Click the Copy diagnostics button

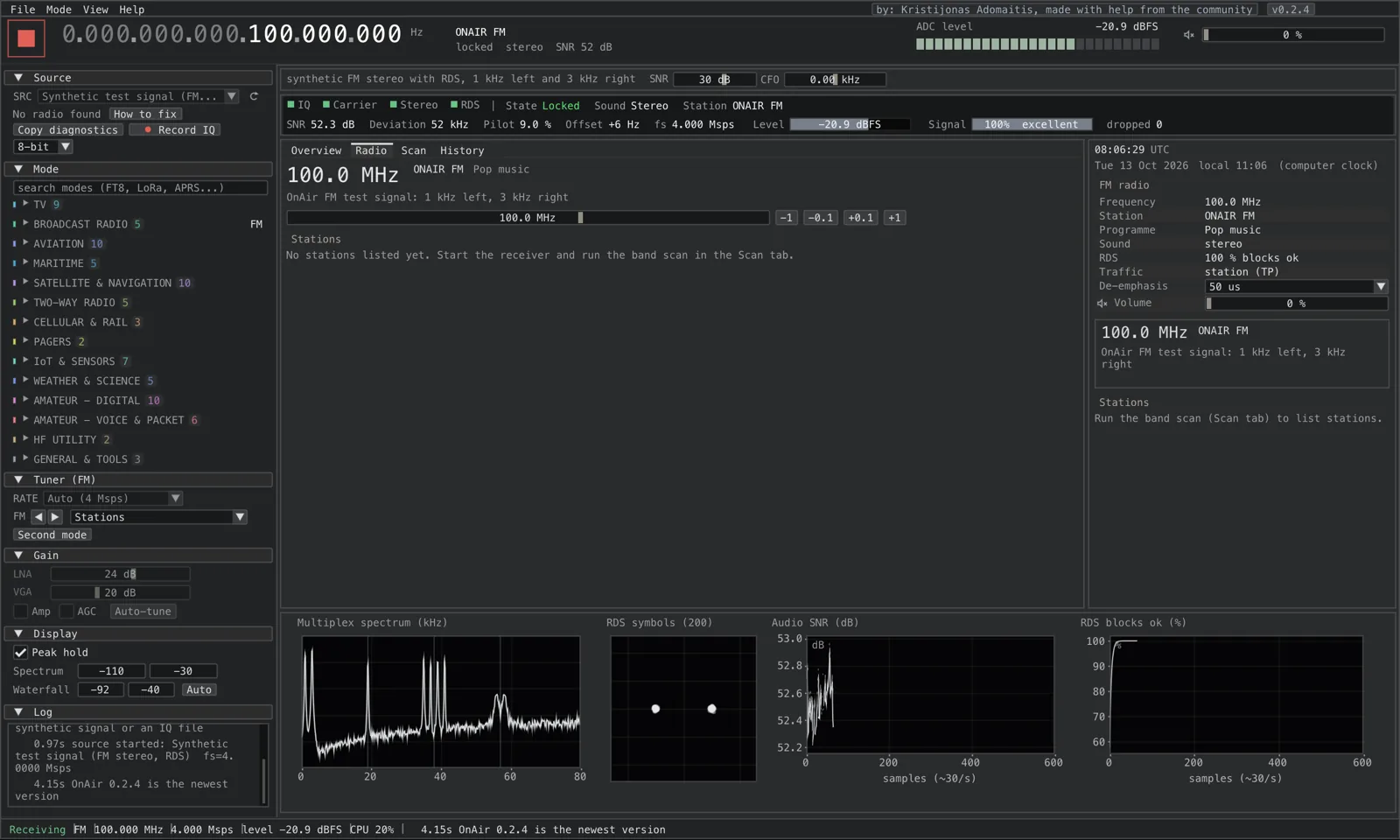coord(67,129)
